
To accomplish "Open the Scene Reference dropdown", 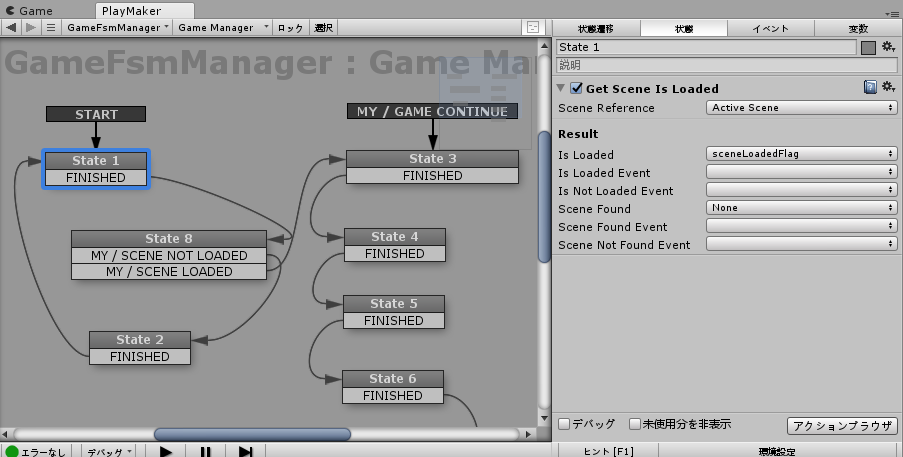I will tap(802, 108).
